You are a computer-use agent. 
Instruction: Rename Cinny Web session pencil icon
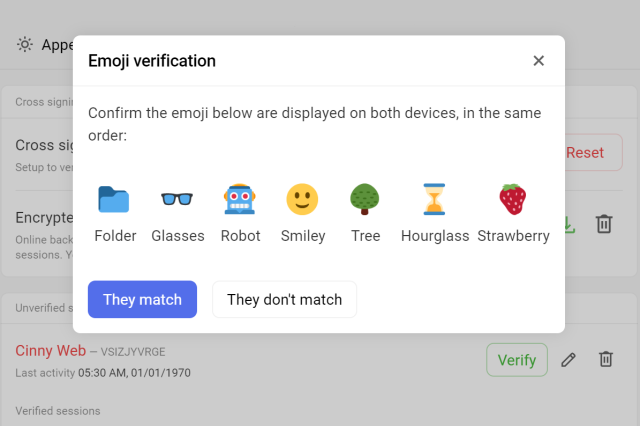pos(569,359)
